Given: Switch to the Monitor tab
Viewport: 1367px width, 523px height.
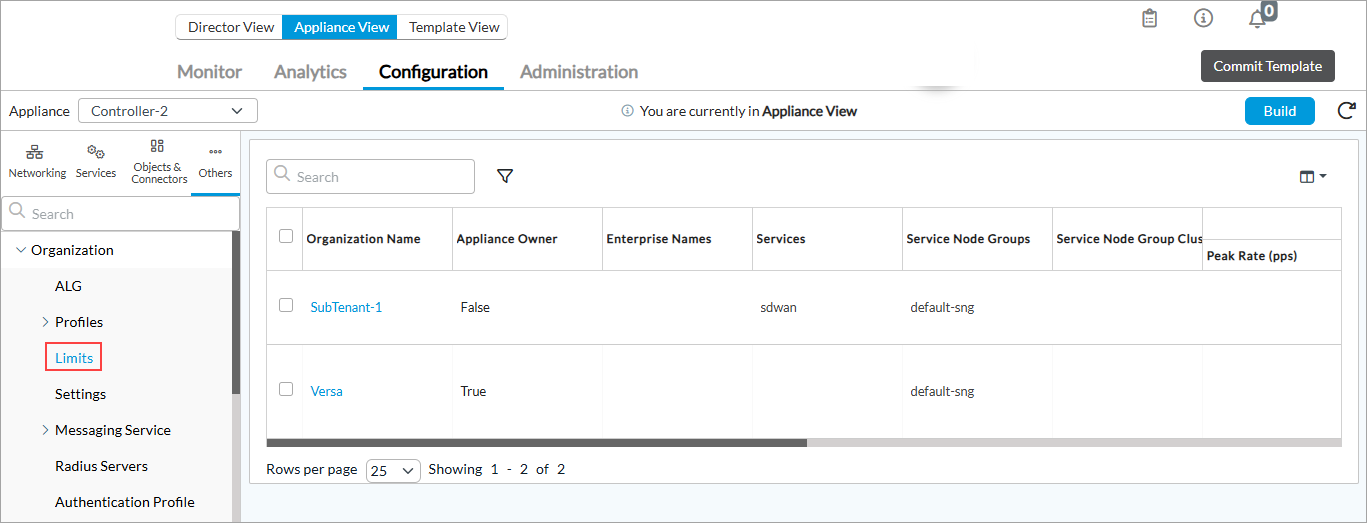Looking at the screenshot, I should pyautogui.click(x=209, y=72).
